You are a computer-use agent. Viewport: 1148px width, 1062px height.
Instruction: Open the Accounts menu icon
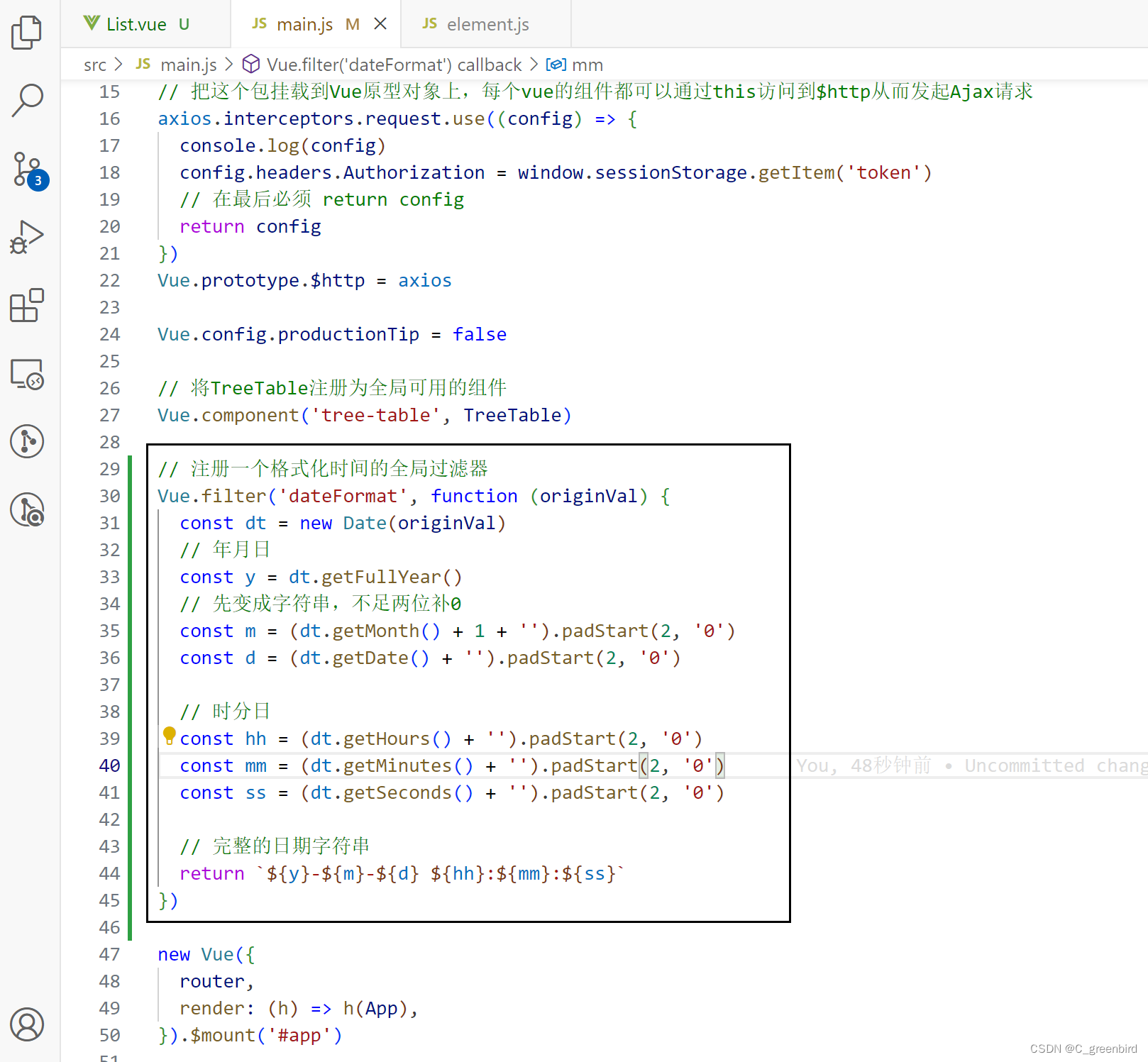point(27,1024)
